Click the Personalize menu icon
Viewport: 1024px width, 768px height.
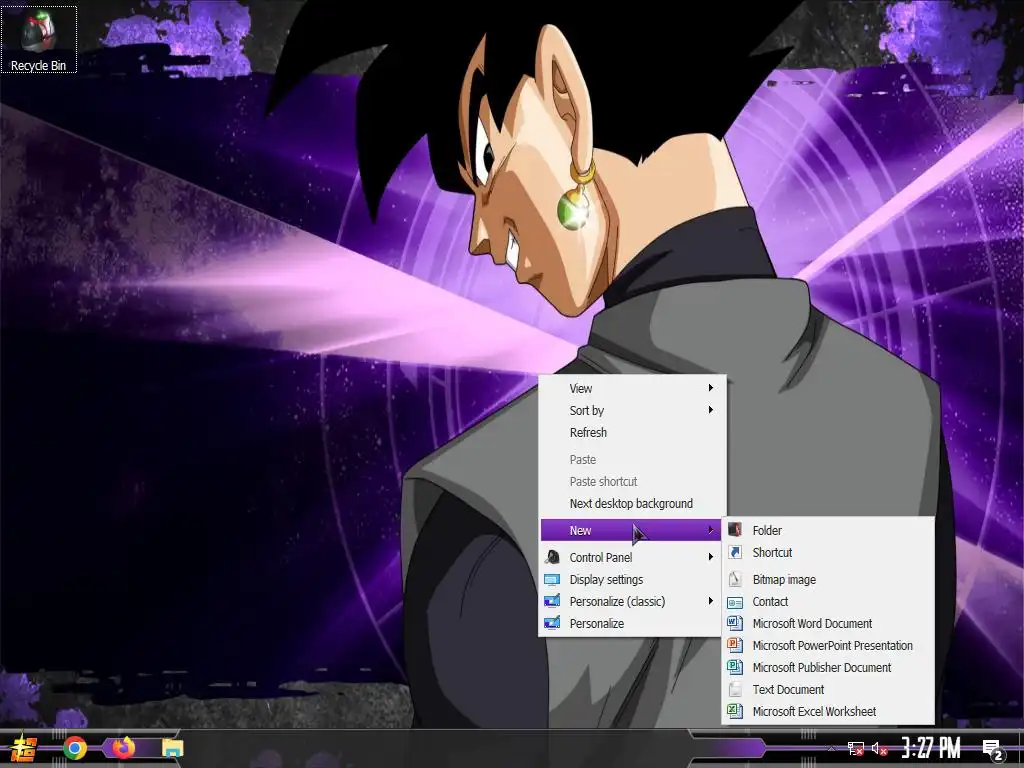552,624
